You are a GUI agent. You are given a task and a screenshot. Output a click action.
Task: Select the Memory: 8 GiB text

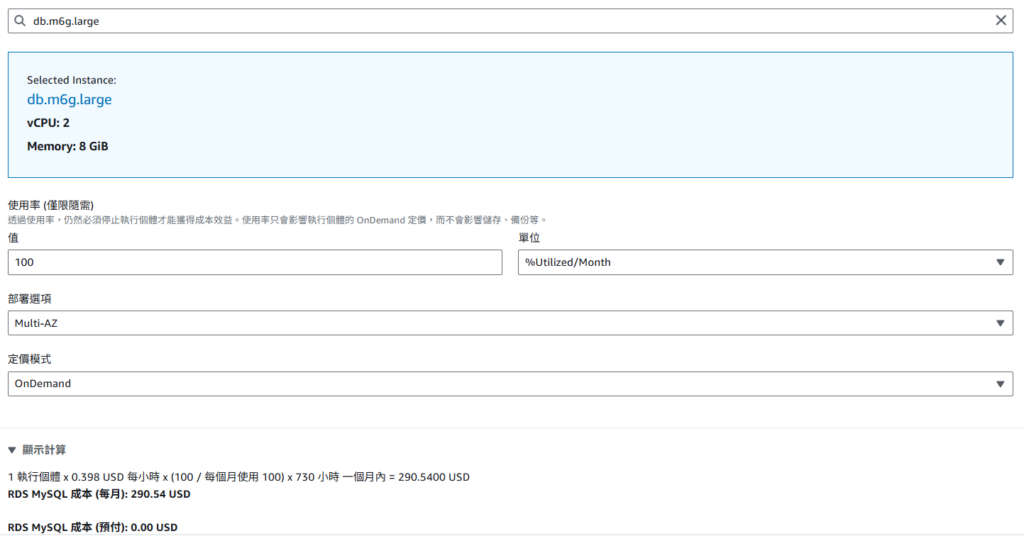click(67, 147)
